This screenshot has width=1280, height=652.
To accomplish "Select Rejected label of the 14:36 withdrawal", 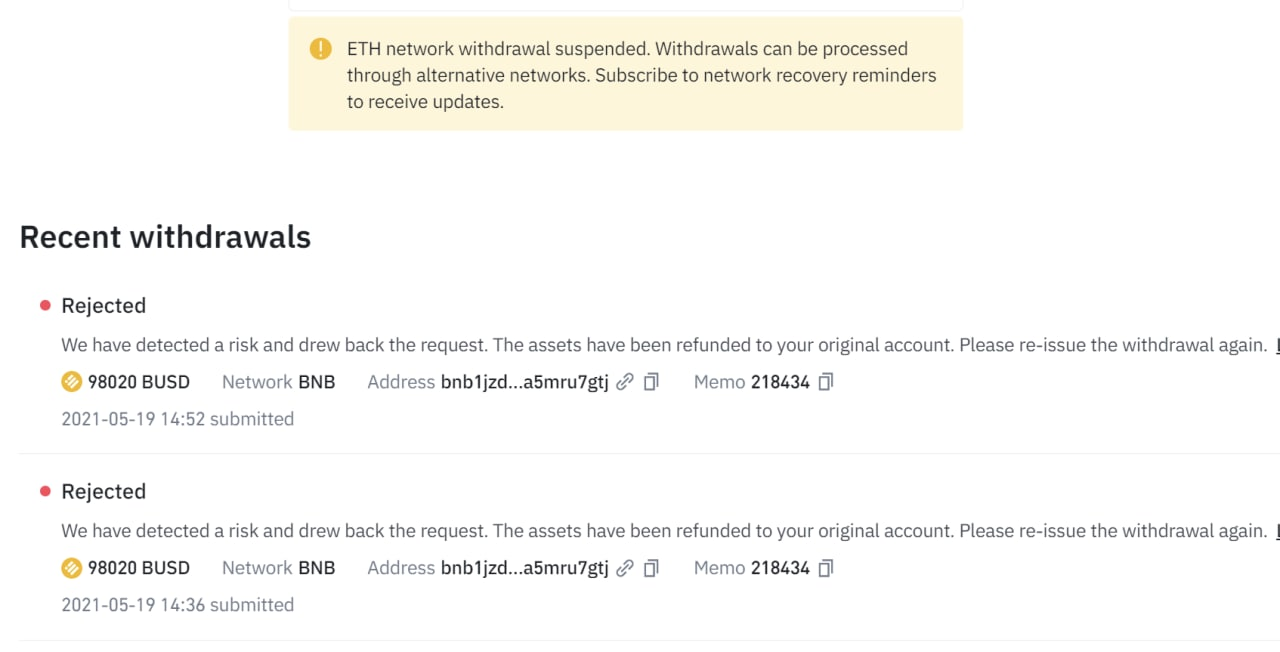I will point(104,492).
